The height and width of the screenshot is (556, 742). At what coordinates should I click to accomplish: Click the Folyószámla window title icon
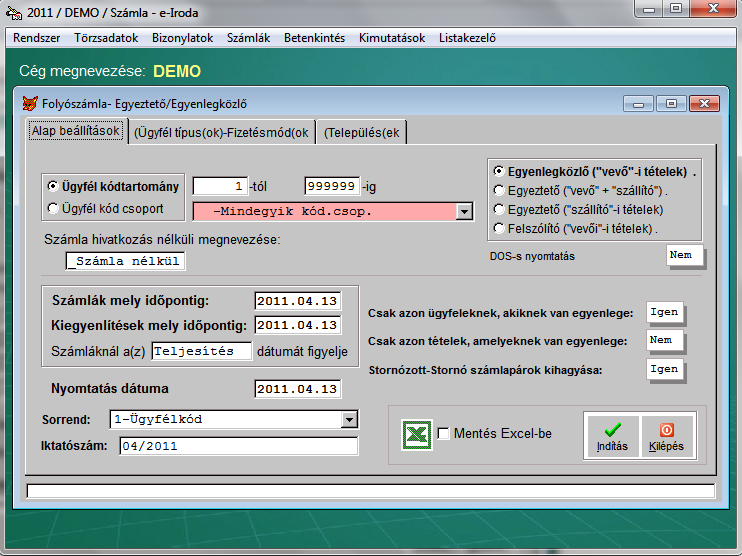click(x=29, y=103)
